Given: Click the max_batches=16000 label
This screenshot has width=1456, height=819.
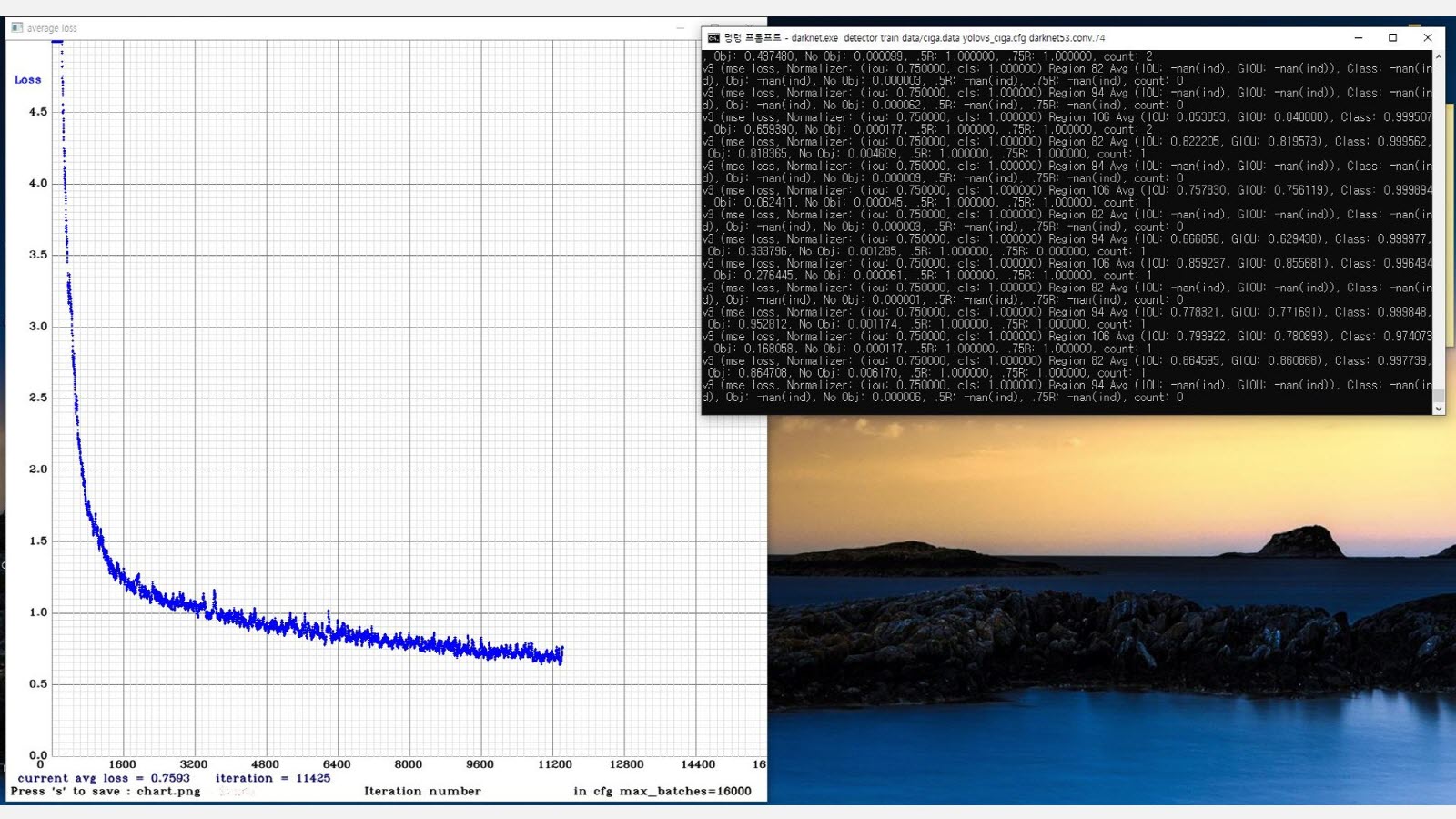Looking at the screenshot, I should click(684, 792).
